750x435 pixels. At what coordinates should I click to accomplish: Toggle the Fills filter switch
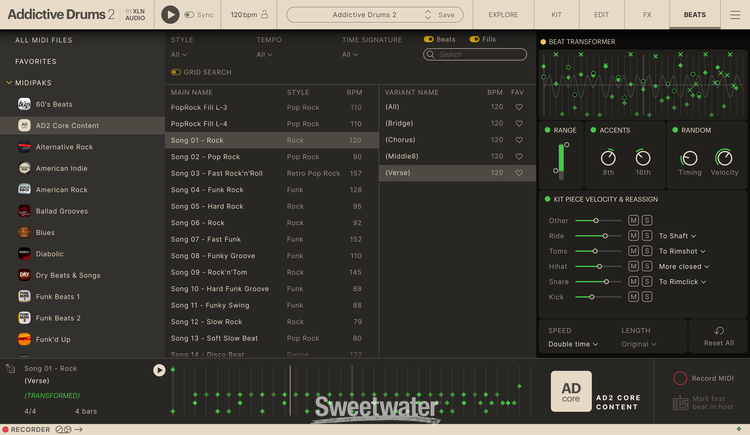474,39
